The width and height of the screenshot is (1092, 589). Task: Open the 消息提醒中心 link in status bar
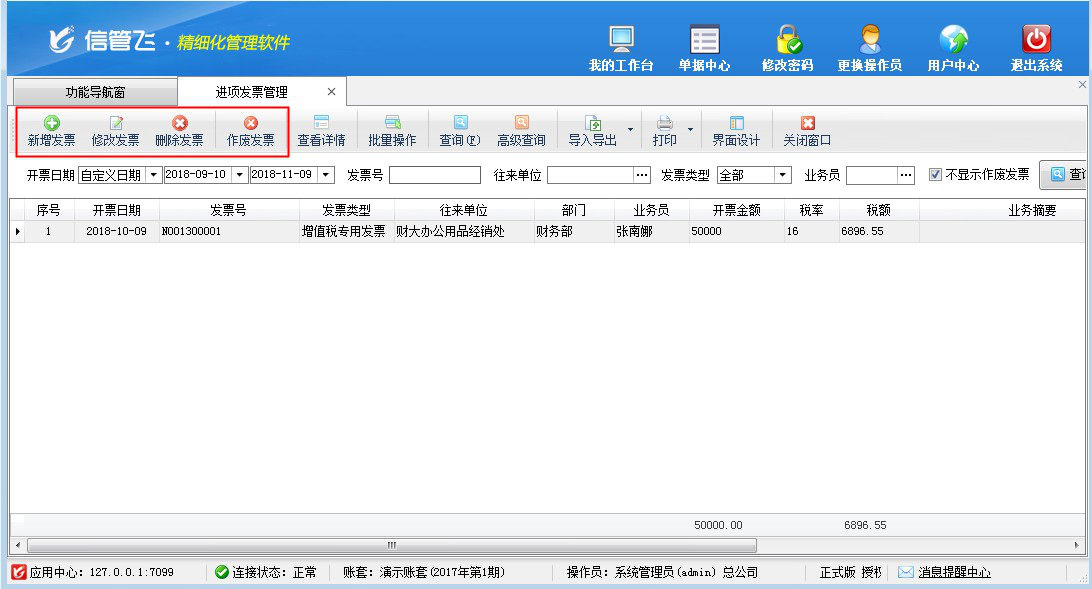pyautogui.click(x=954, y=573)
